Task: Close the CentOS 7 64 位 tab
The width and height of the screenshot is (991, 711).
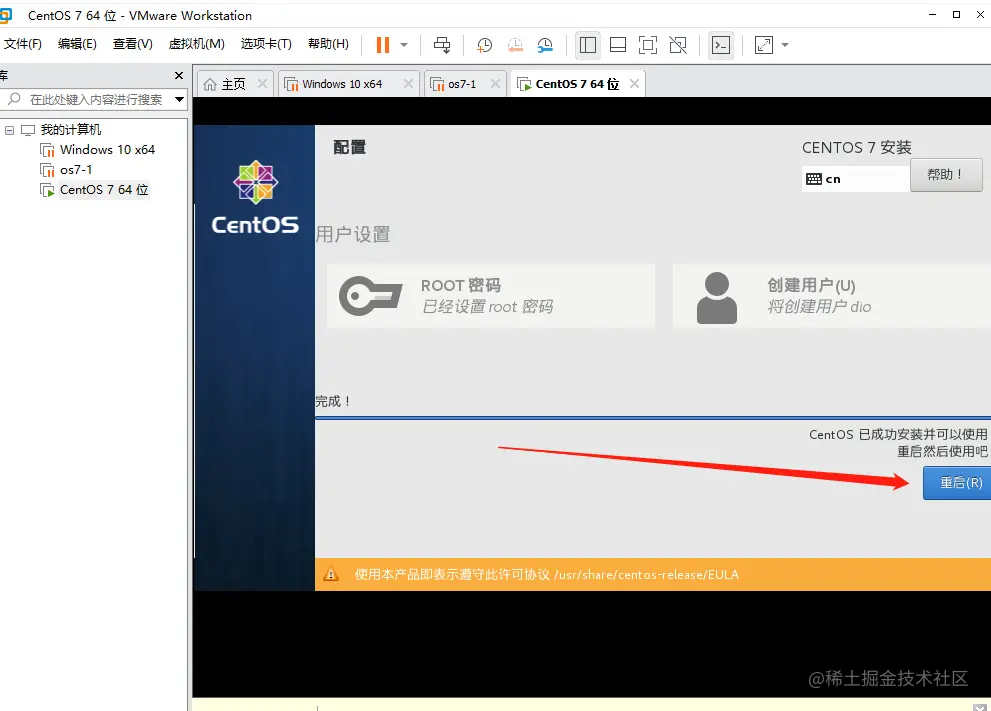Action: (x=635, y=83)
